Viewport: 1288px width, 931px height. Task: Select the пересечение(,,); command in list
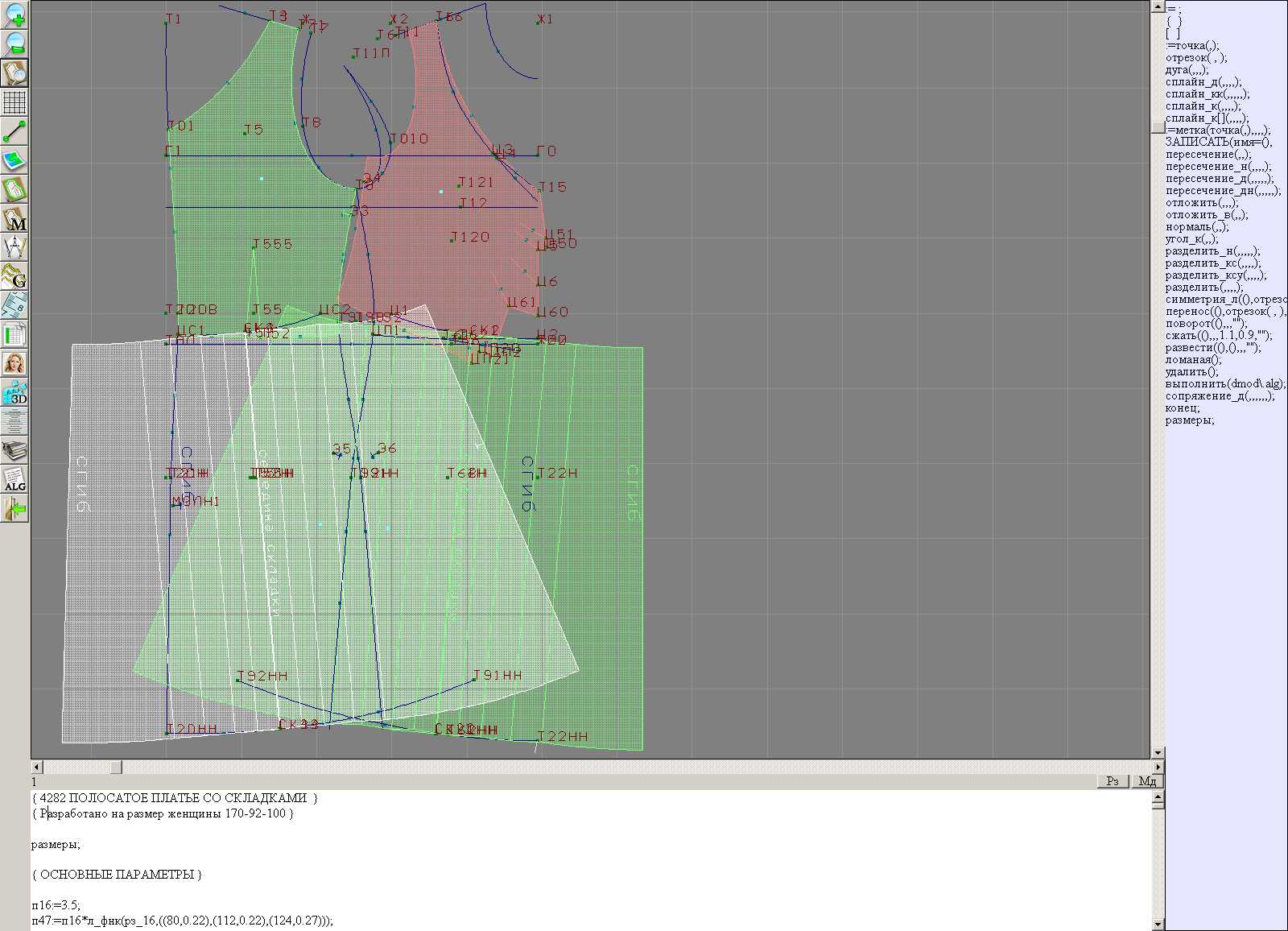[x=1207, y=155]
